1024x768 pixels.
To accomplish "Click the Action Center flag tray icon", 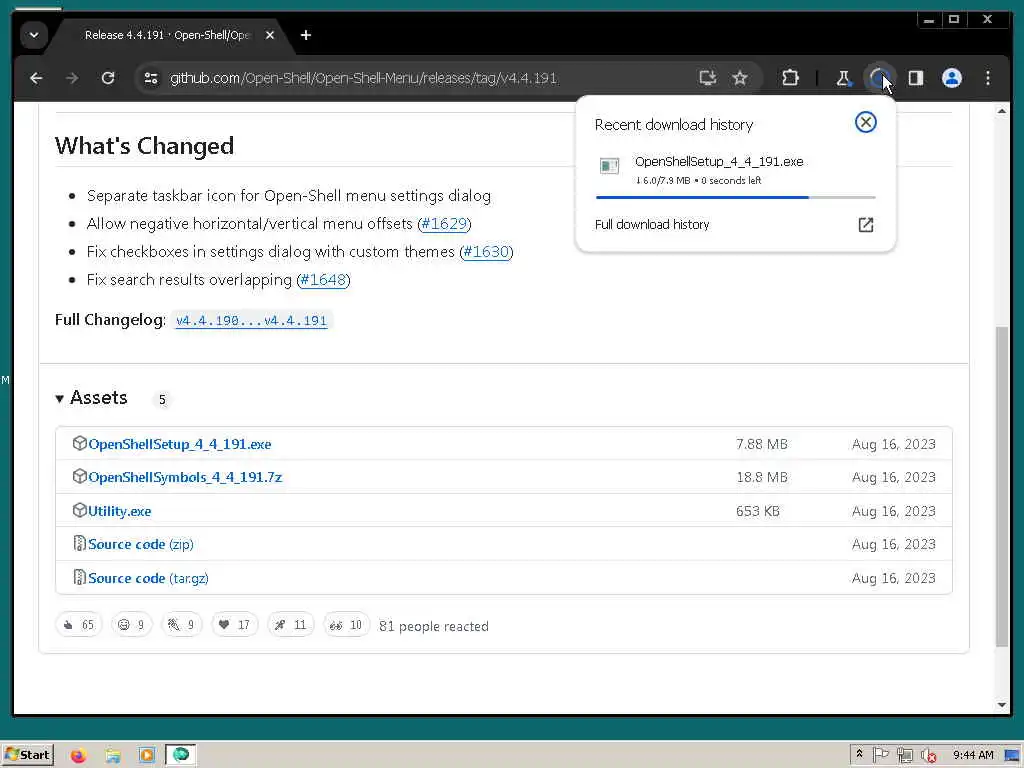I will pyautogui.click(x=880, y=755).
